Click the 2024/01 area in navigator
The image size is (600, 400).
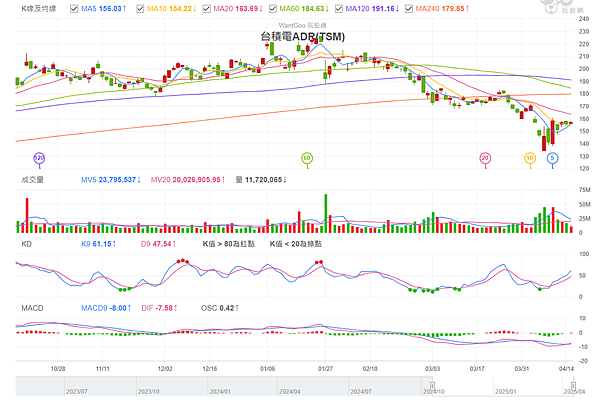(x=220, y=392)
